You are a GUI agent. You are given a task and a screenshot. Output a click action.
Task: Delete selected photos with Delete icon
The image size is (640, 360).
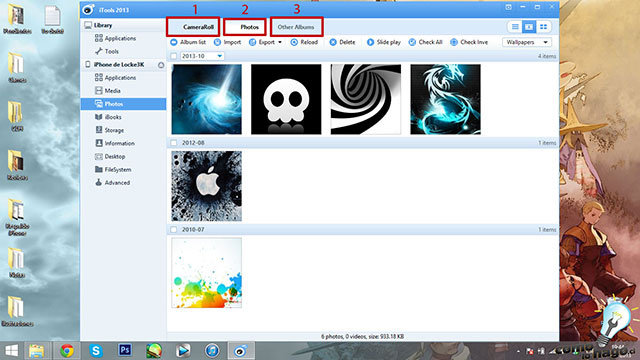[333, 42]
